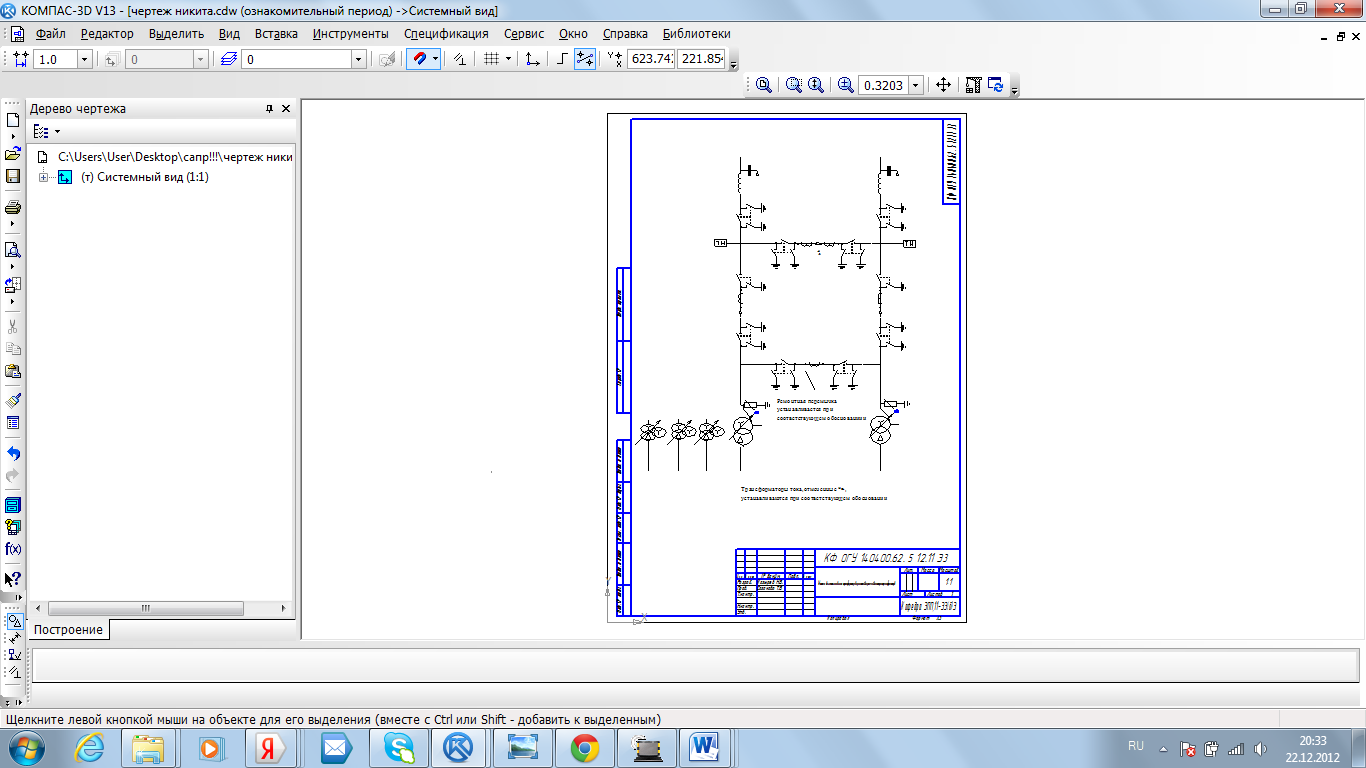Open the zoom scale 0.3203 dropdown
Image resolution: width=1366 pixels, height=768 pixels.
pos(915,86)
